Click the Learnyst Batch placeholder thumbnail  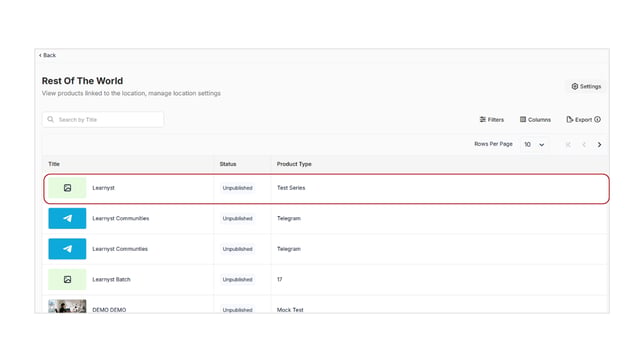click(67, 279)
